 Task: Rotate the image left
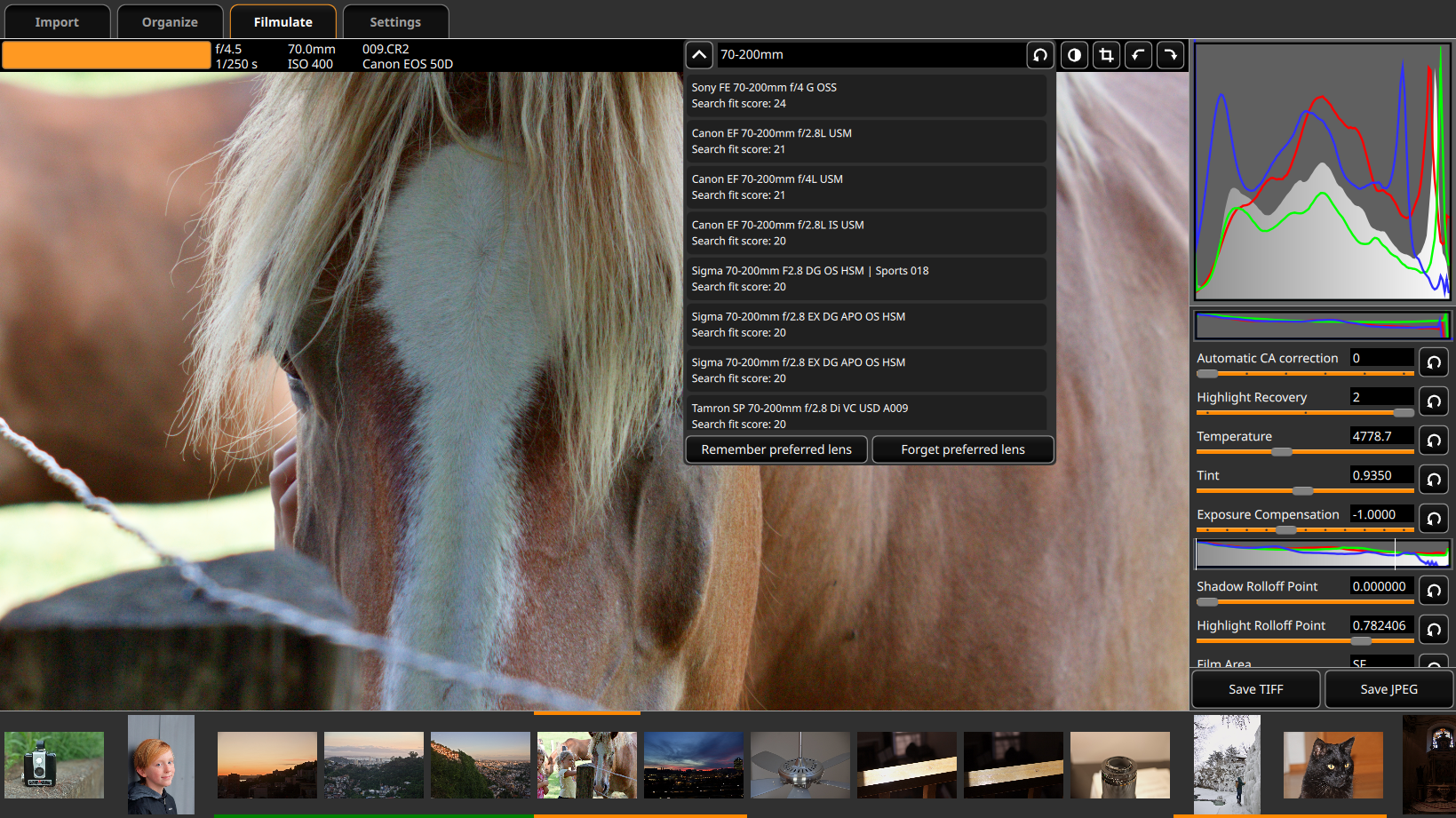(x=1138, y=55)
